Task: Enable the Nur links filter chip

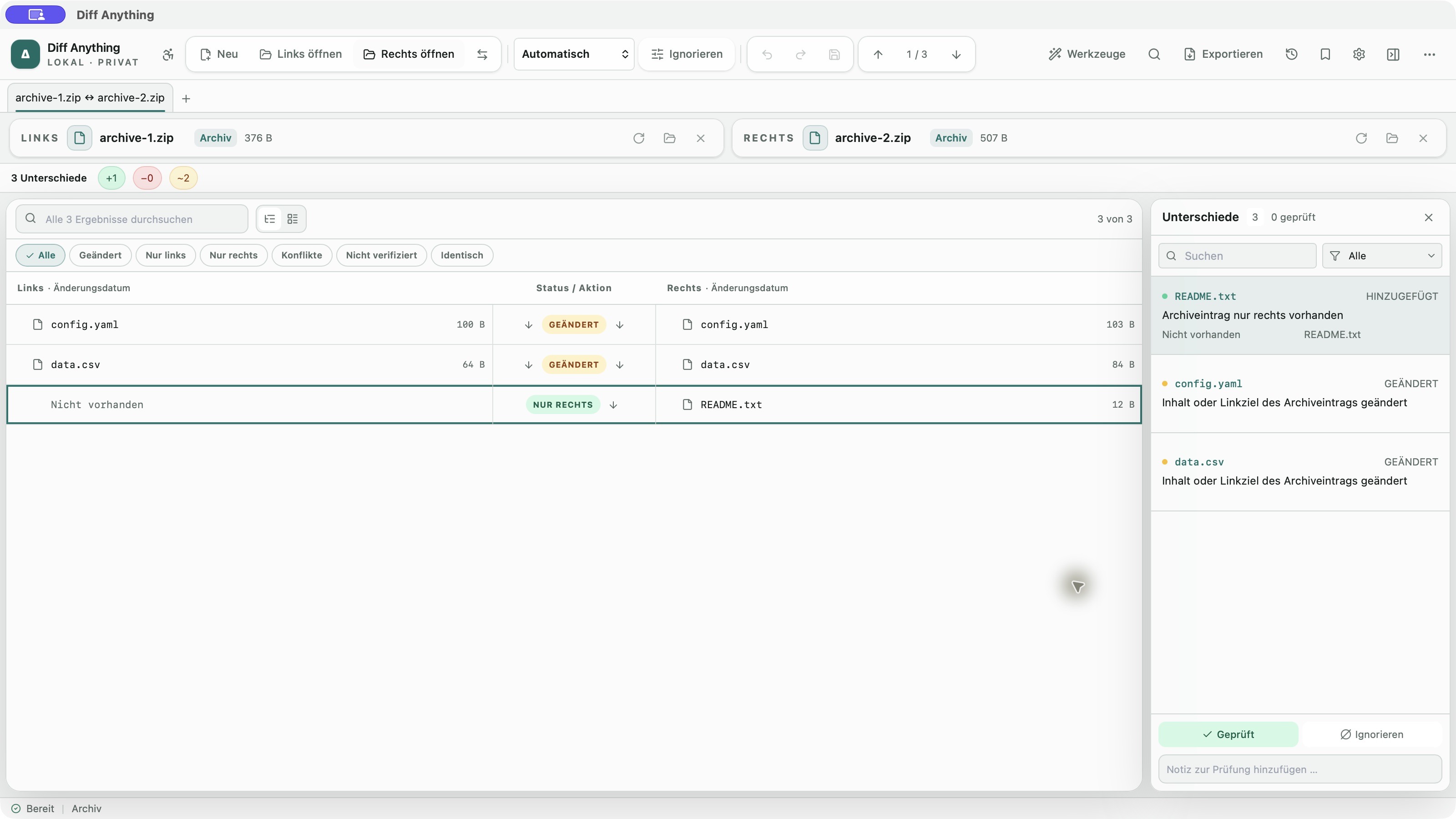Action: pos(166,255)
